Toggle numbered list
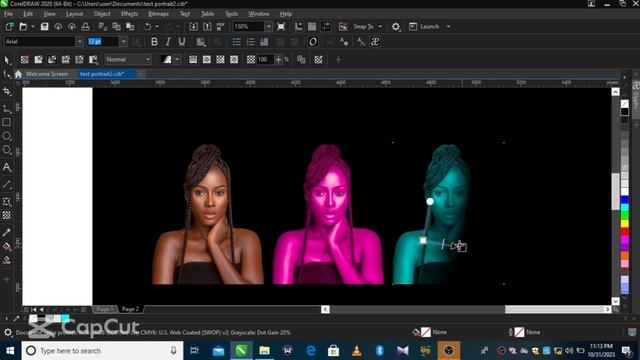 pyautogui.click(x=250, y=42)
